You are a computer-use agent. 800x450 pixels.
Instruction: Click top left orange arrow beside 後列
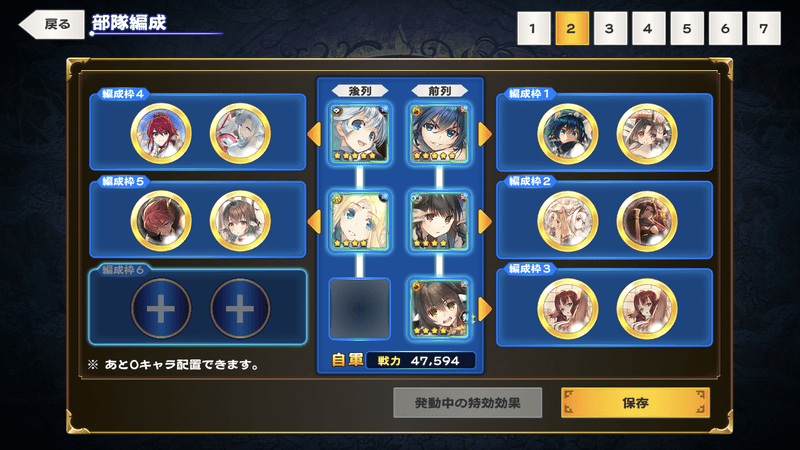click(x=314, y=134)
